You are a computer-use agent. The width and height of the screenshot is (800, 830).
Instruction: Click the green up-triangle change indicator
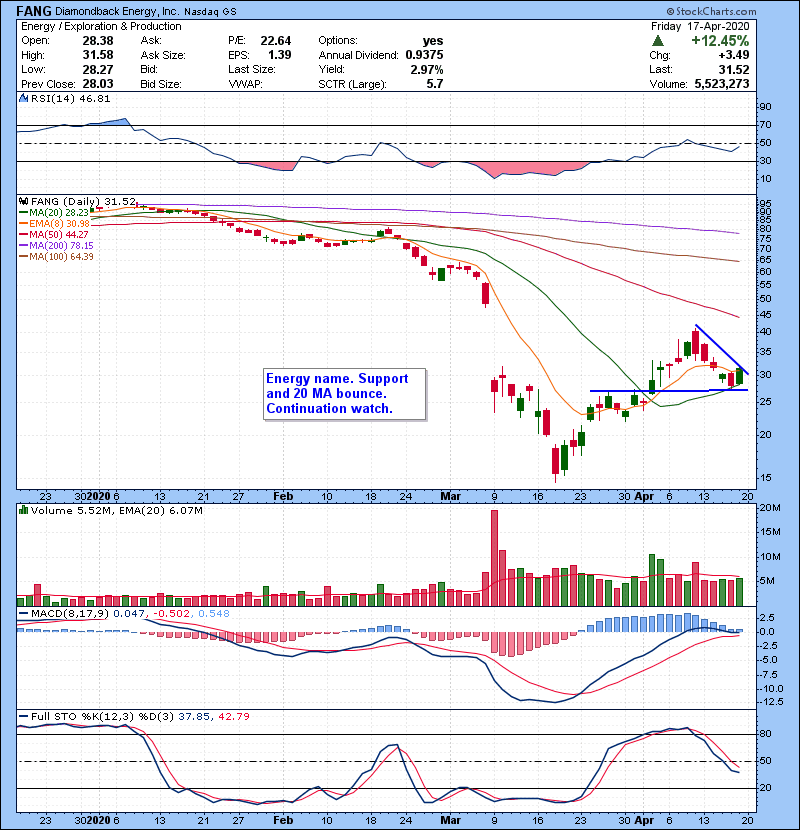[x=658, y=41]
